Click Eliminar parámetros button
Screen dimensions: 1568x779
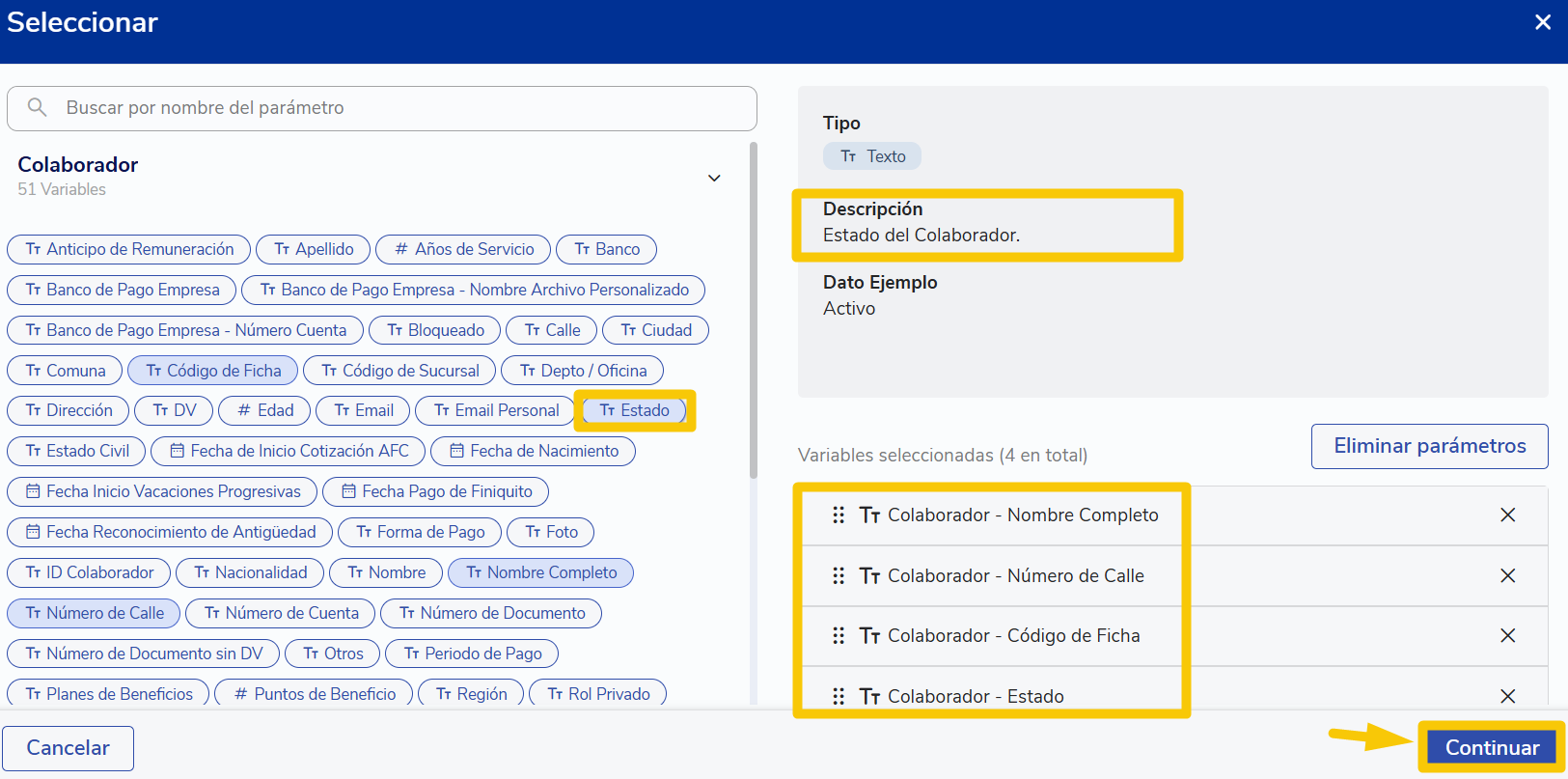(x=1429, y=446)
